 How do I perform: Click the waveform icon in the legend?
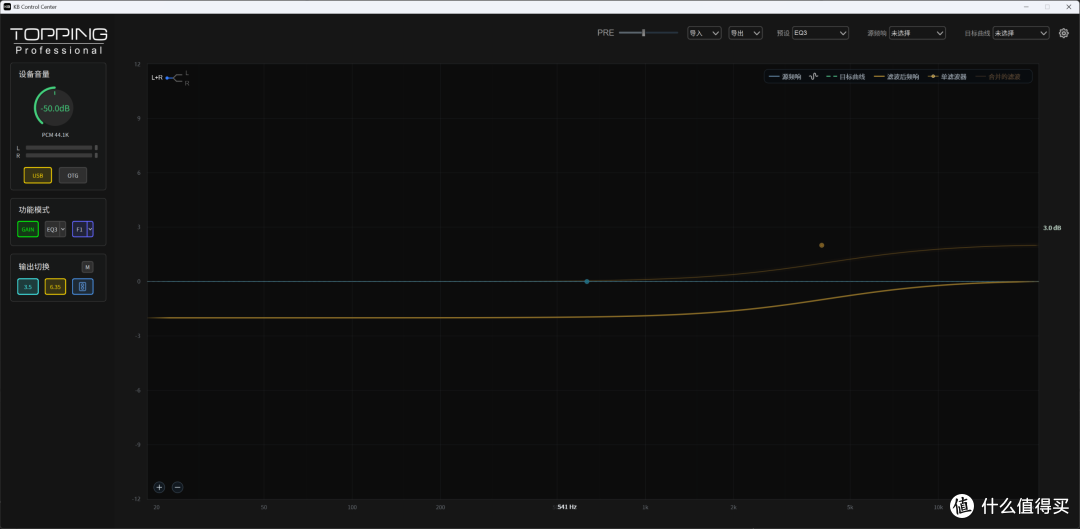[x=813, y=76]
